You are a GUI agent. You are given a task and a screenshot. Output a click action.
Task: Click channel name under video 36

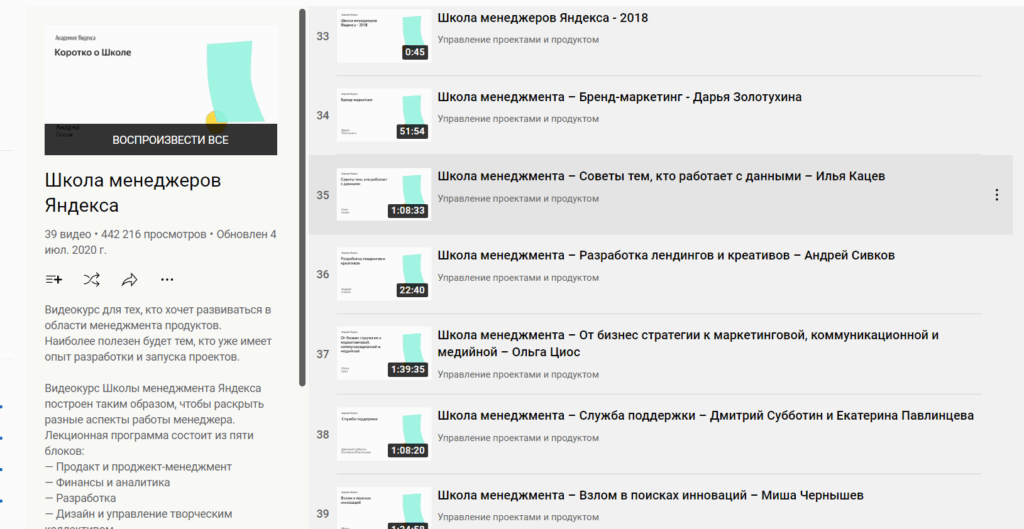[x=518, y=278]
